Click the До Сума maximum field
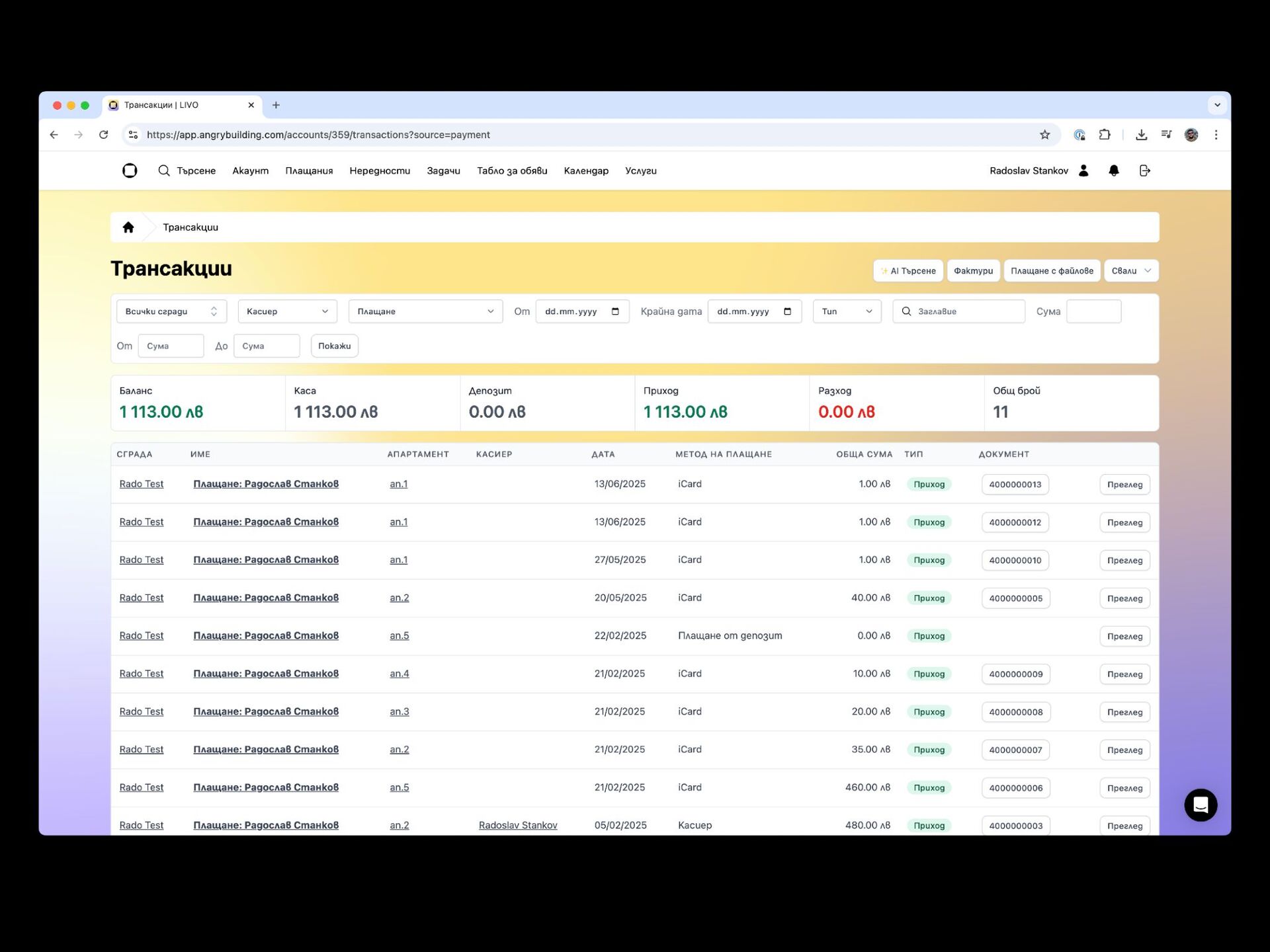Screen dimensions: 1270x952 click(x=267, y=346)
